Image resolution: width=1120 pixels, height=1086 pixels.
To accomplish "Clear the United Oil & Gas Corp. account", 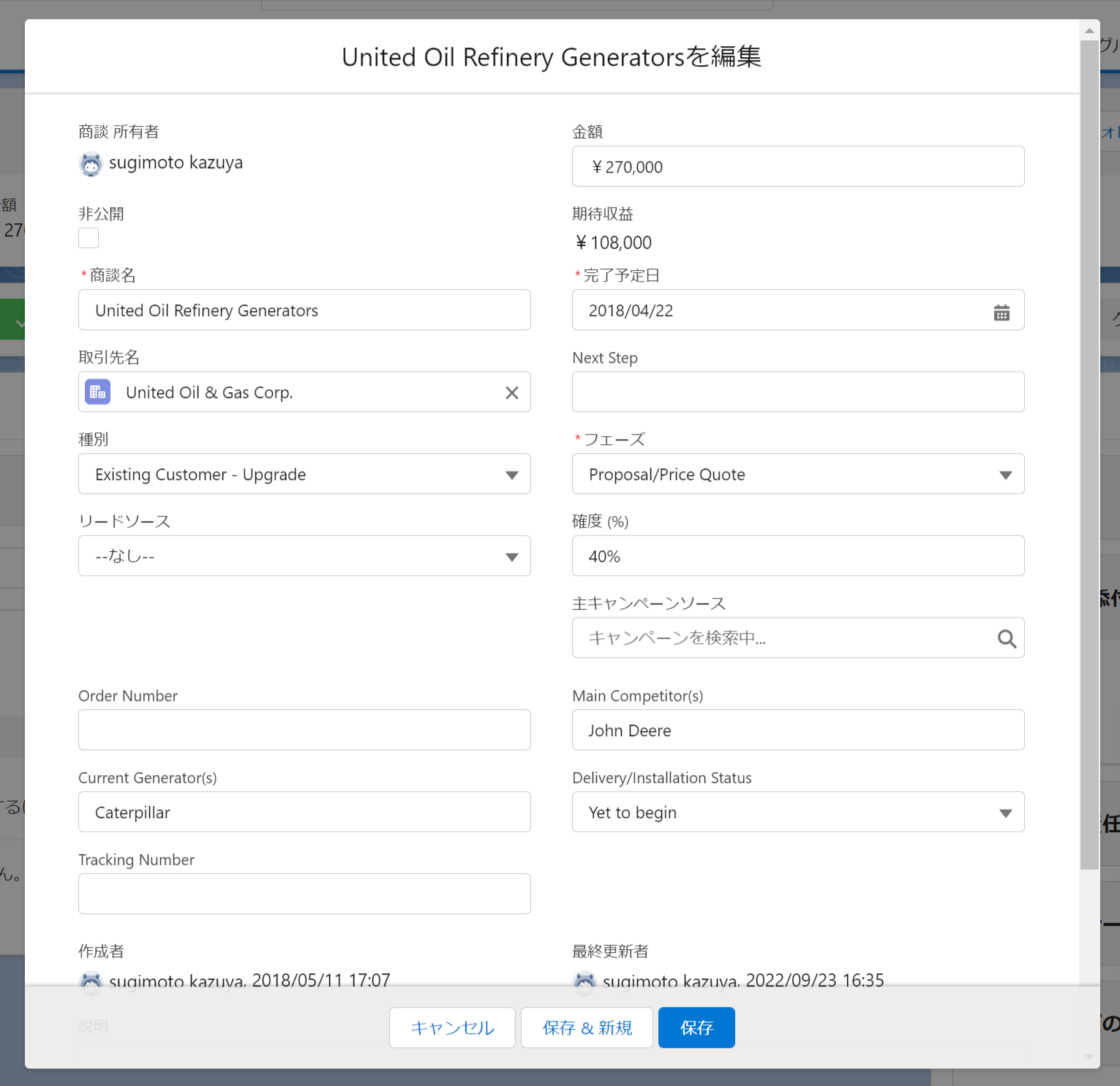I will click(512, 393).
